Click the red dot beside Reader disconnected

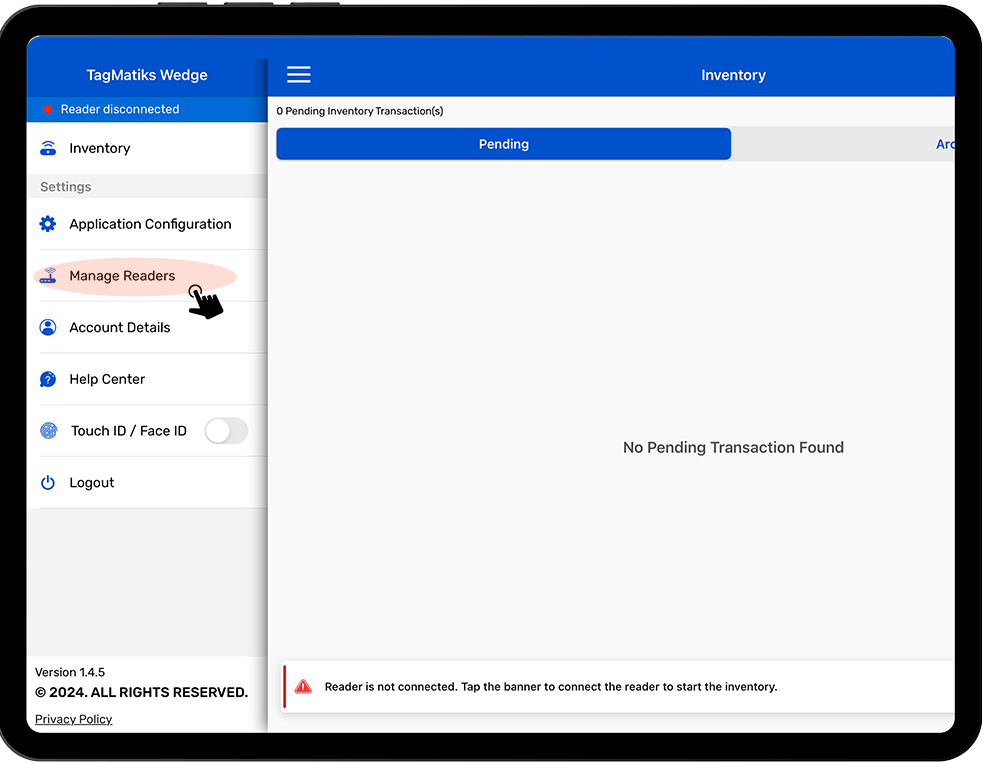tap(47, 110)
